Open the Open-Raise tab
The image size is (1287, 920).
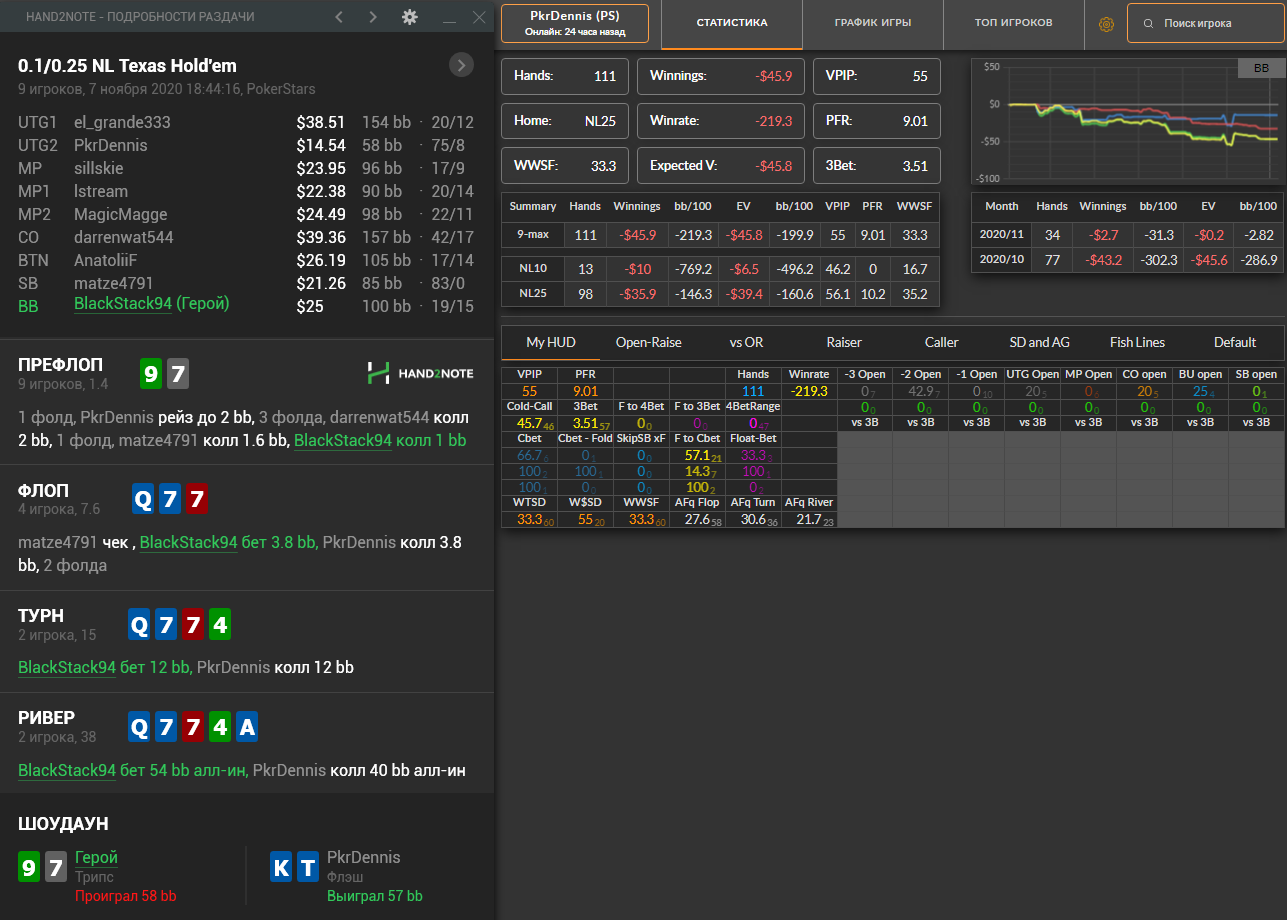pos(649,342)
